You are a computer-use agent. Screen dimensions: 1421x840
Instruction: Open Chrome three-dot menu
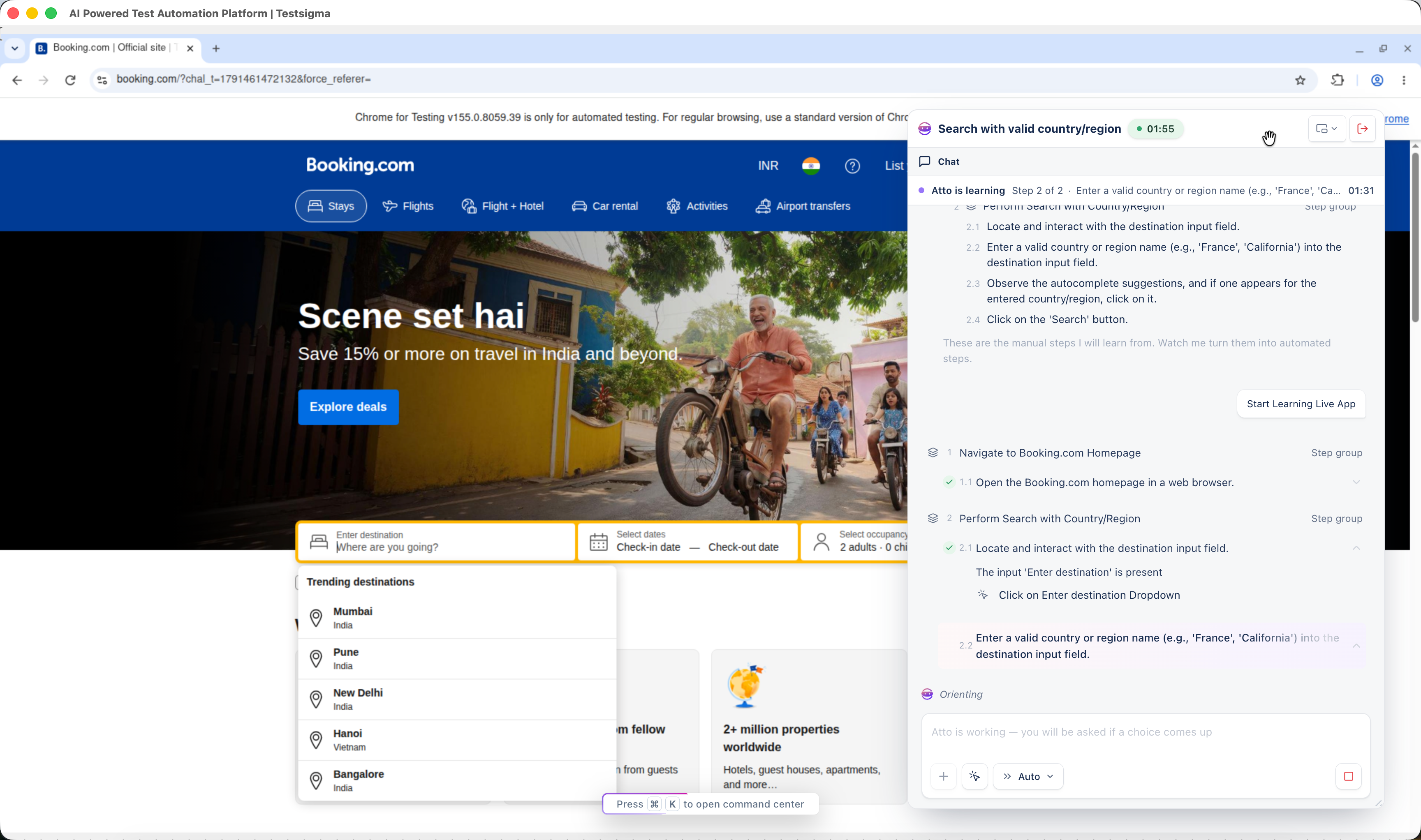pos(1404,80)
